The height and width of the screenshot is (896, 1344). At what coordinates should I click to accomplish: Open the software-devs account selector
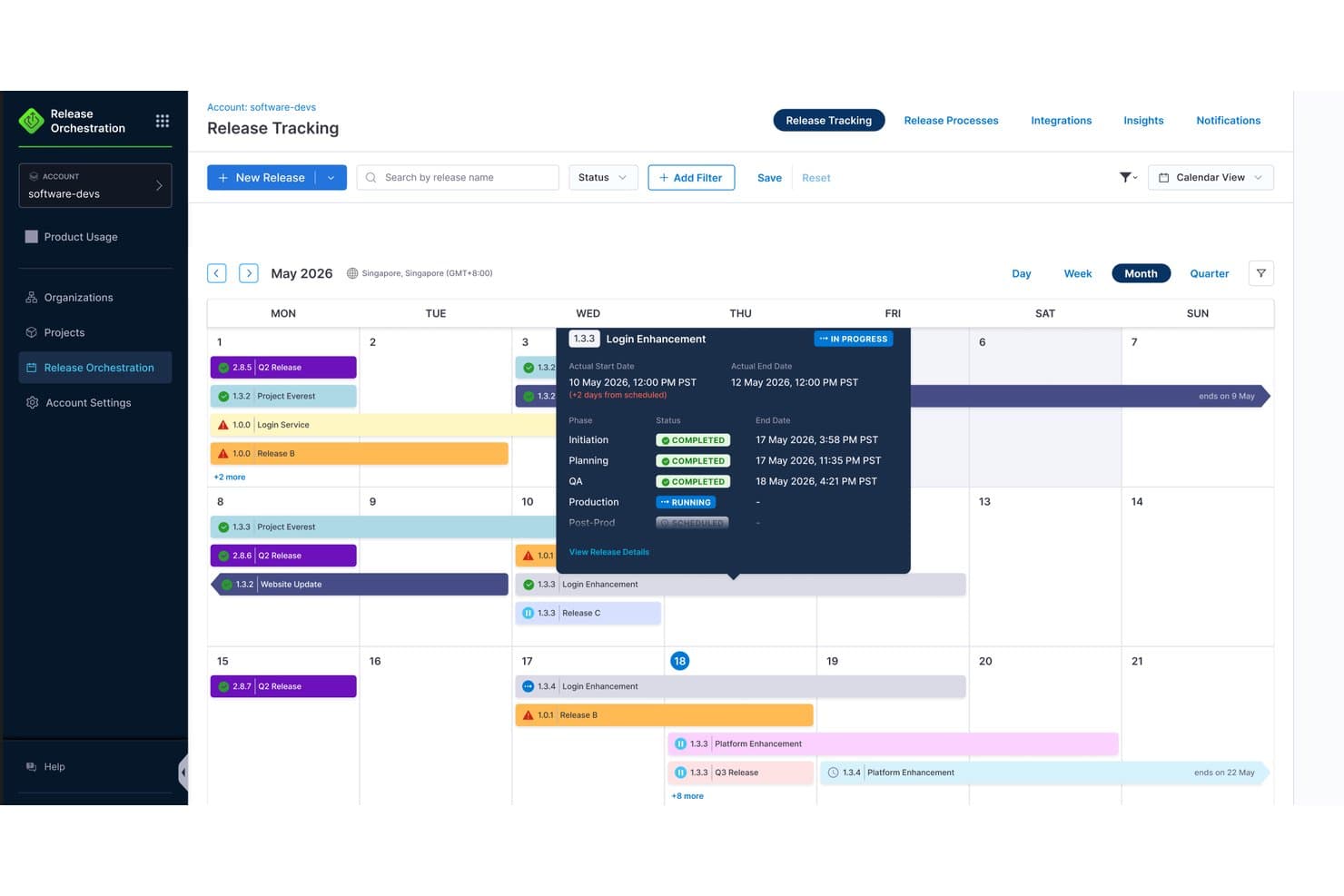[x=95, y=185]
